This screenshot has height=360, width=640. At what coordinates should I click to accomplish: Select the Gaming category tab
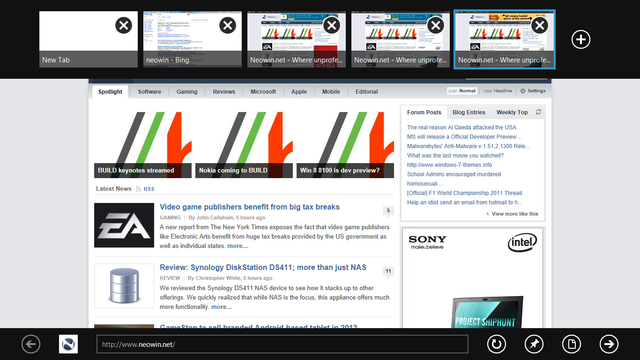[x=187, y=92]
